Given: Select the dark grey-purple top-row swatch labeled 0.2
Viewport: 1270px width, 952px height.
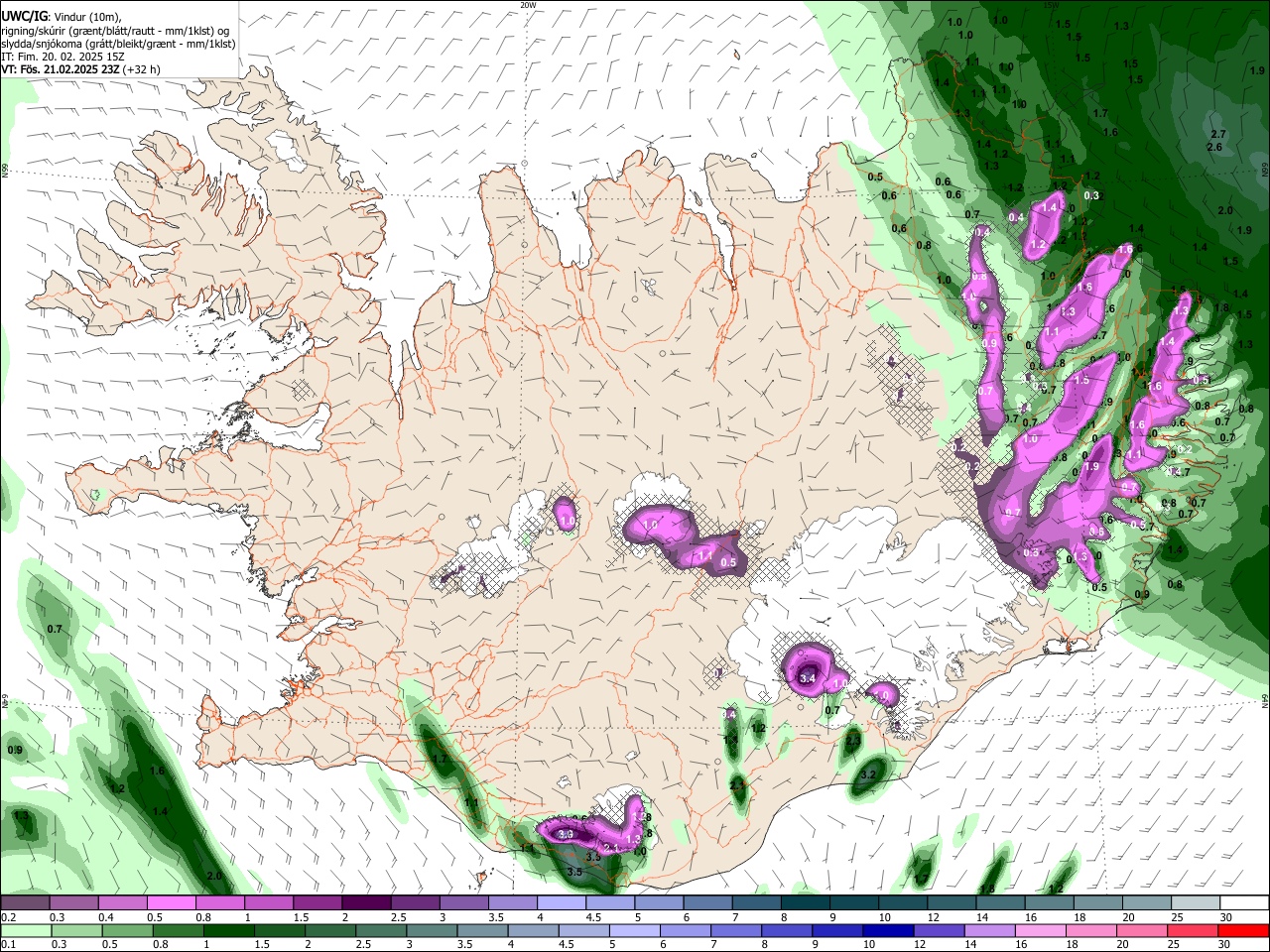Looking at the screenshot, I should click(25, 903).
